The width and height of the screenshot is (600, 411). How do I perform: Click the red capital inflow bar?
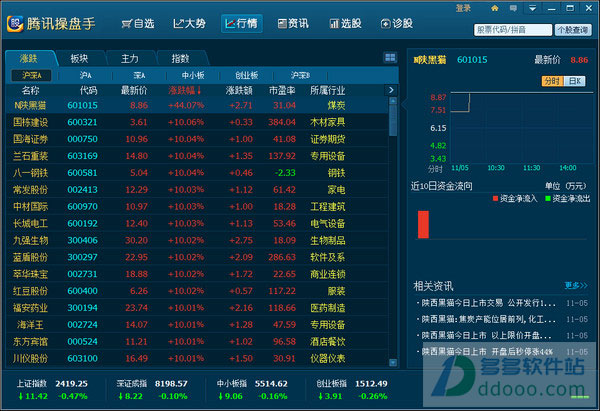(x=423, y=224)
